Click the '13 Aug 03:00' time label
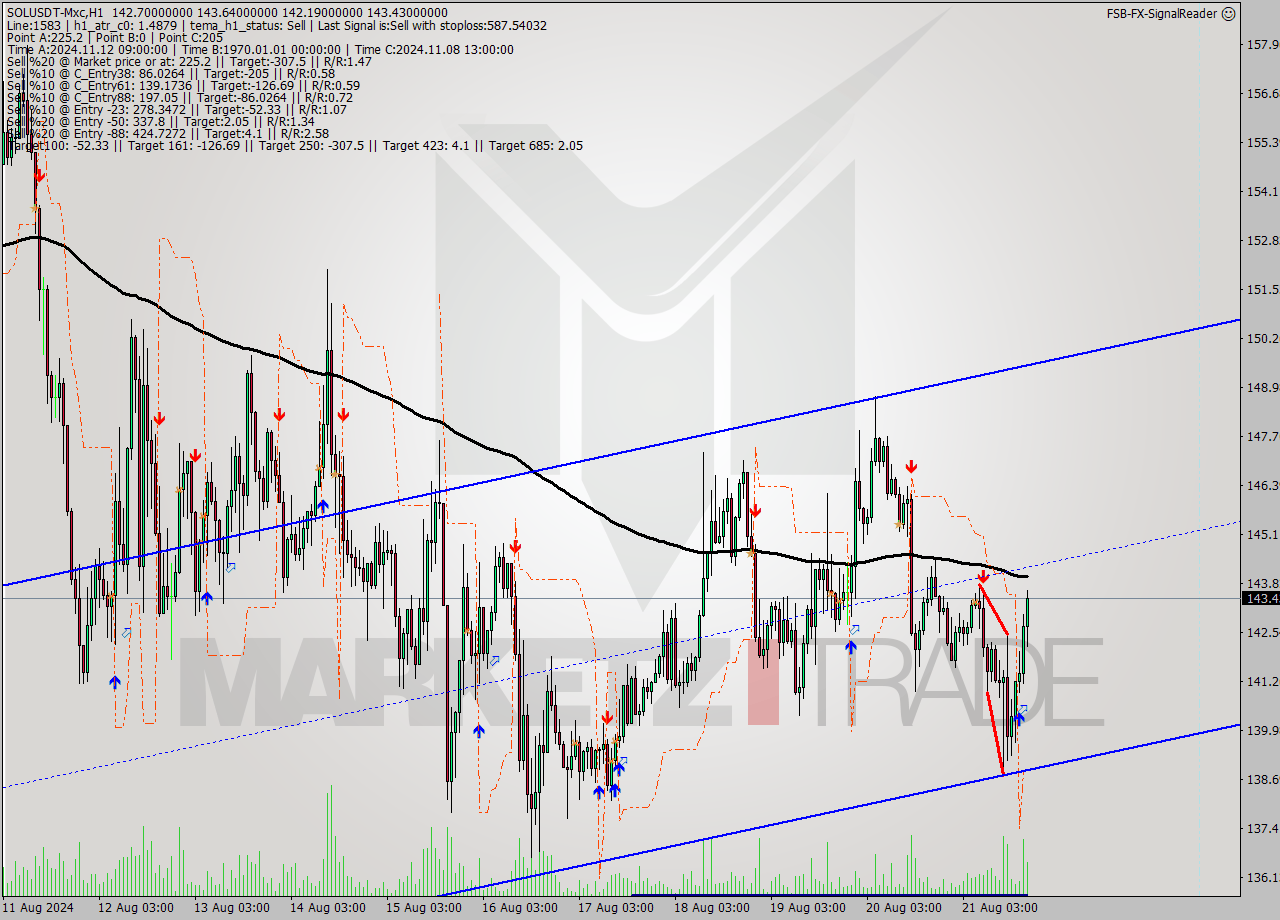 pos(231,907)
